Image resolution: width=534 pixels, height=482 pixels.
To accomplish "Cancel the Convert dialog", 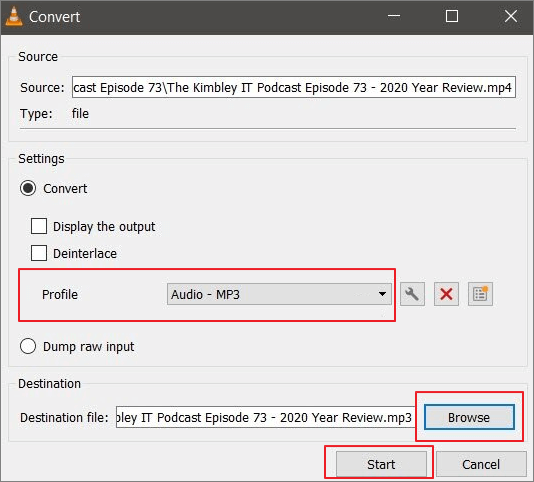I will coord(481,464).
